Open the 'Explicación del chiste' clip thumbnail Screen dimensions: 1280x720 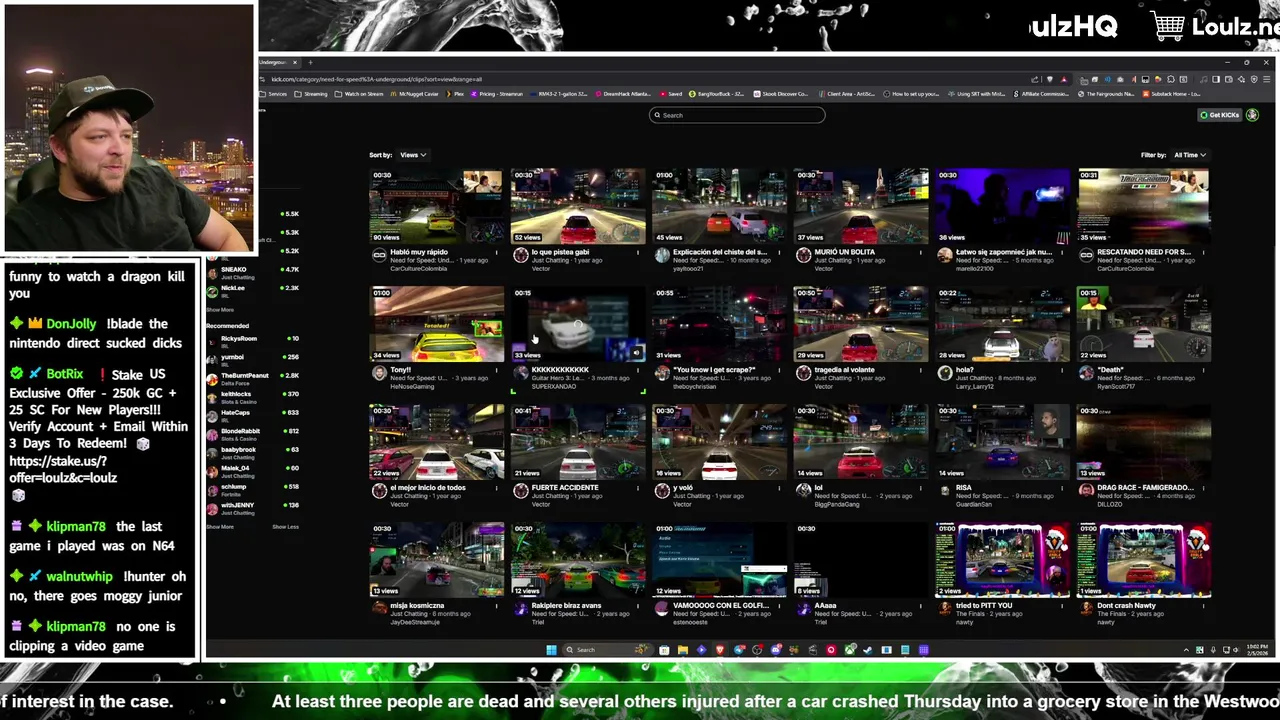pyautogui.click(x=720, y=206)
